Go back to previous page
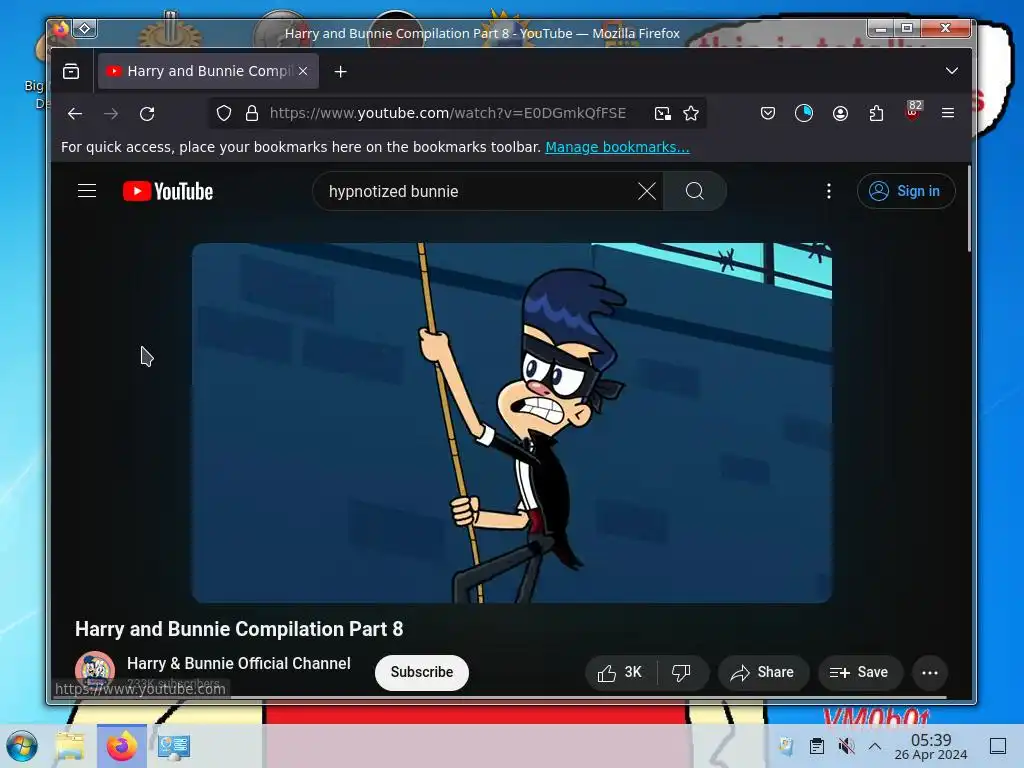This screenshot has width=1024, height=768. [75, 114]
